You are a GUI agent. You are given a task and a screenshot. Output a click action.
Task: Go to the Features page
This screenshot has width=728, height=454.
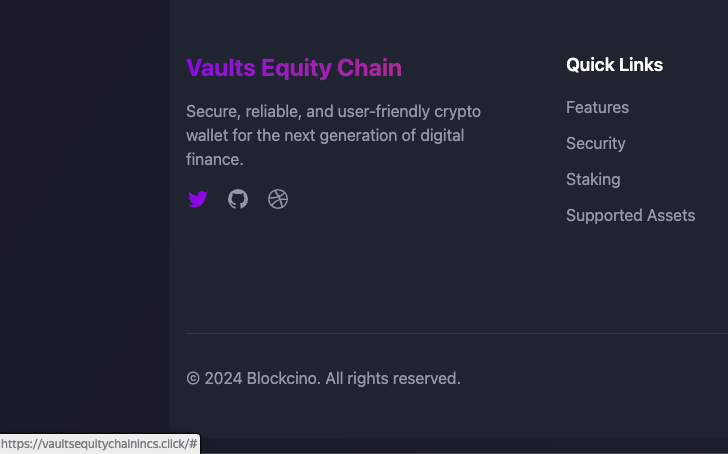click(x=597, y=107)
